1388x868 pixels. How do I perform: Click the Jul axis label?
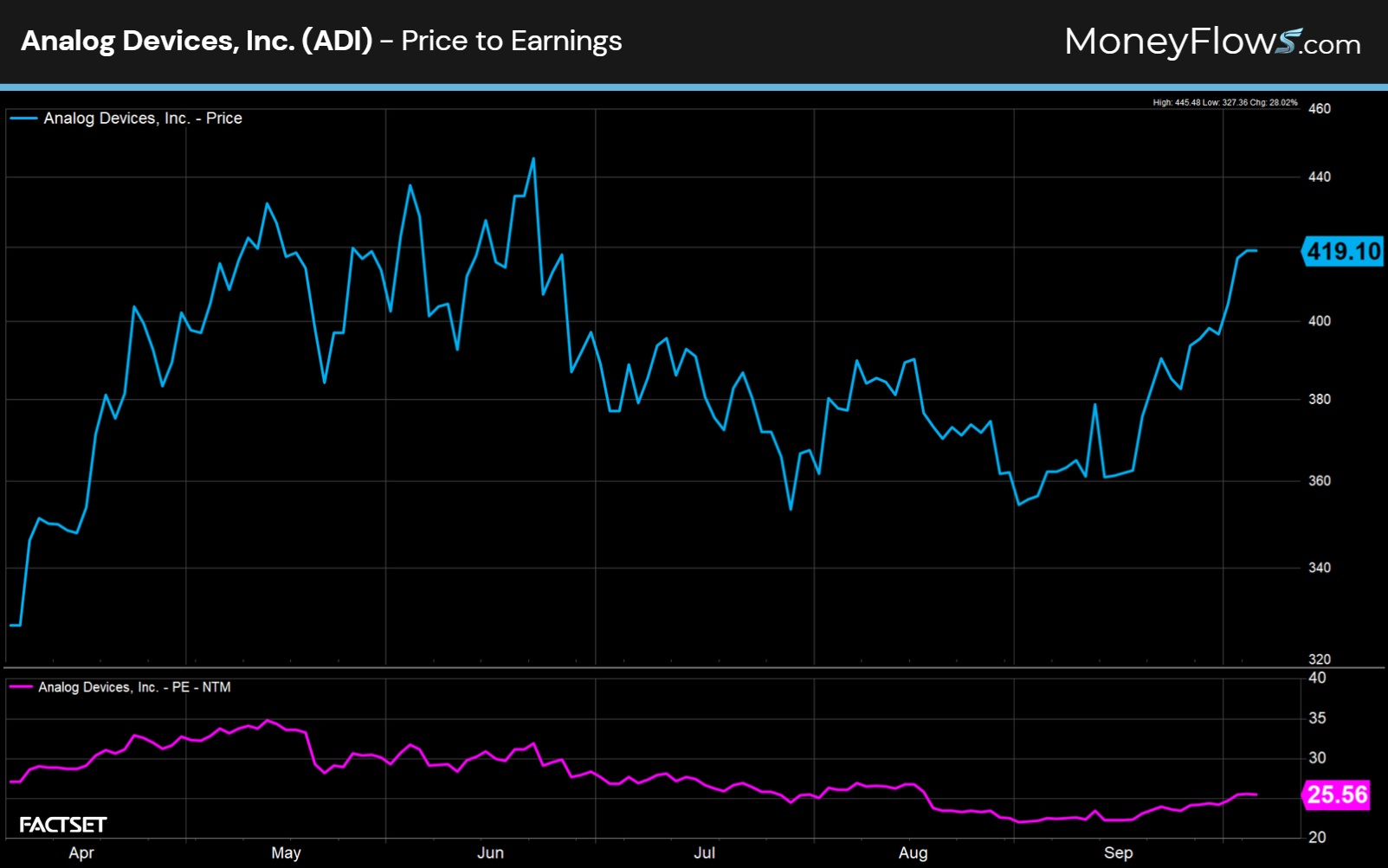click(x=705, y=852)
